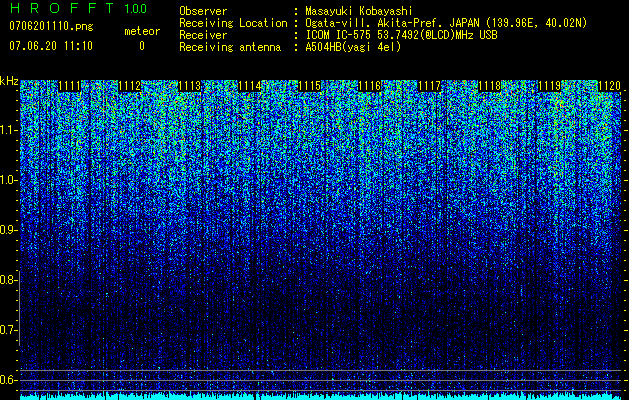Select the Ogata-vill. Akita-Pref. JAPAN location text
Screen dimensions: 629x400
point(446,23)
